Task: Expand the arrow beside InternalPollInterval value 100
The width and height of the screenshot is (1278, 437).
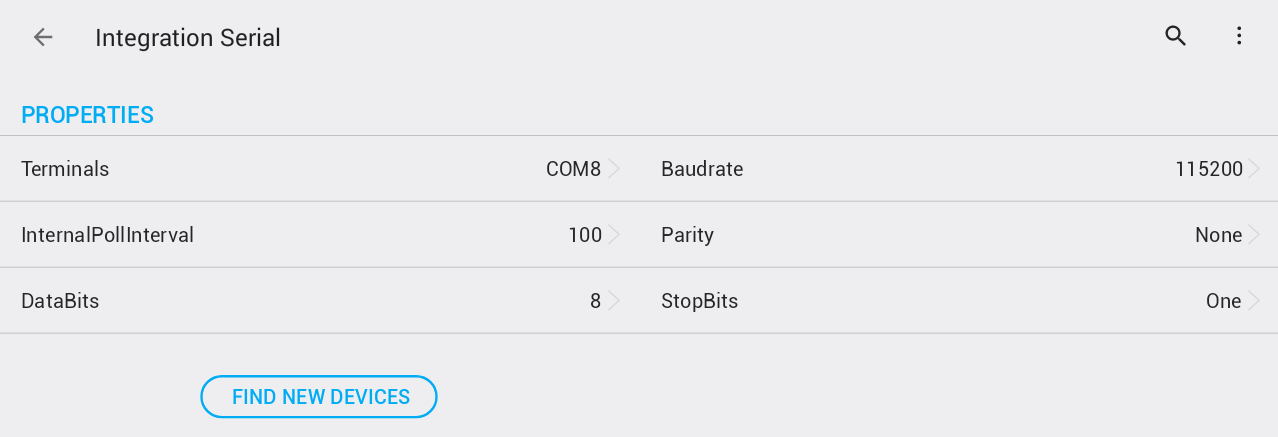Action: (614, 235)
